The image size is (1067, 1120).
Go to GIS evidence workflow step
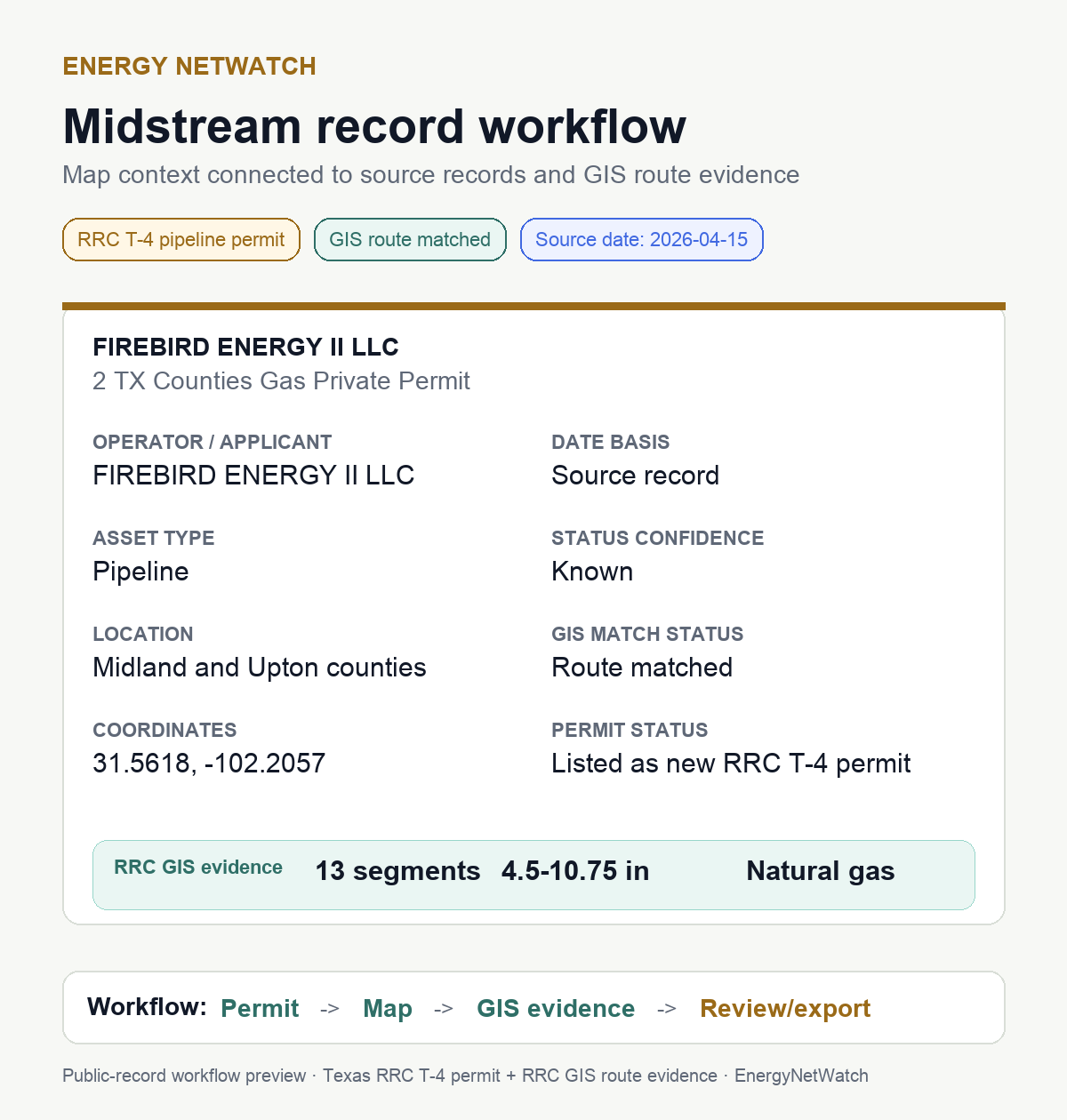(556, 1008)
